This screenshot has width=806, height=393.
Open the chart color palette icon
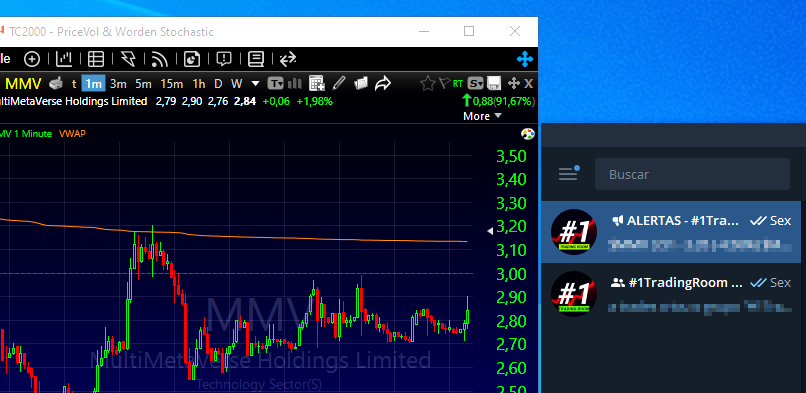pyautogui.click(x=527, y=134)
